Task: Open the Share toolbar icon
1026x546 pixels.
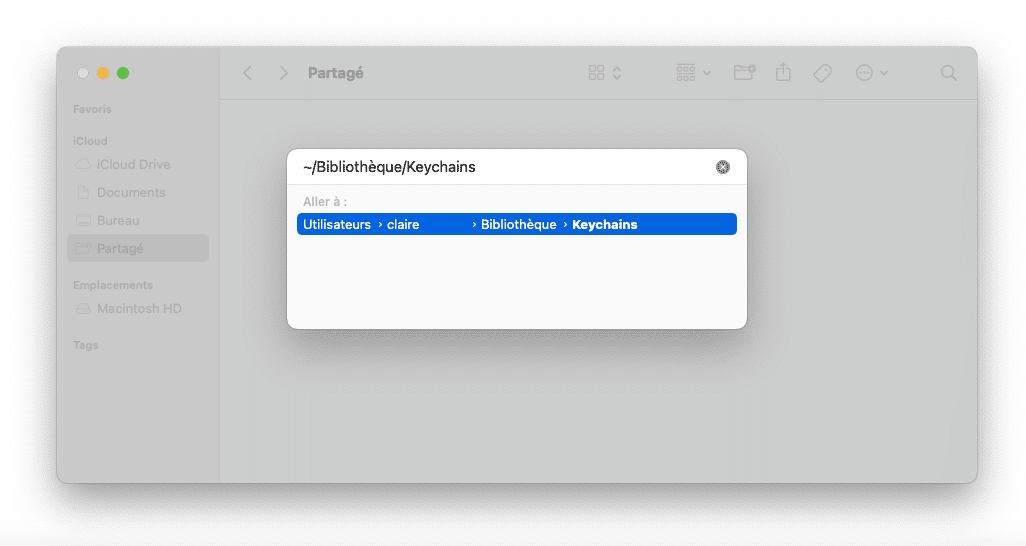Action: click(783, 73)
